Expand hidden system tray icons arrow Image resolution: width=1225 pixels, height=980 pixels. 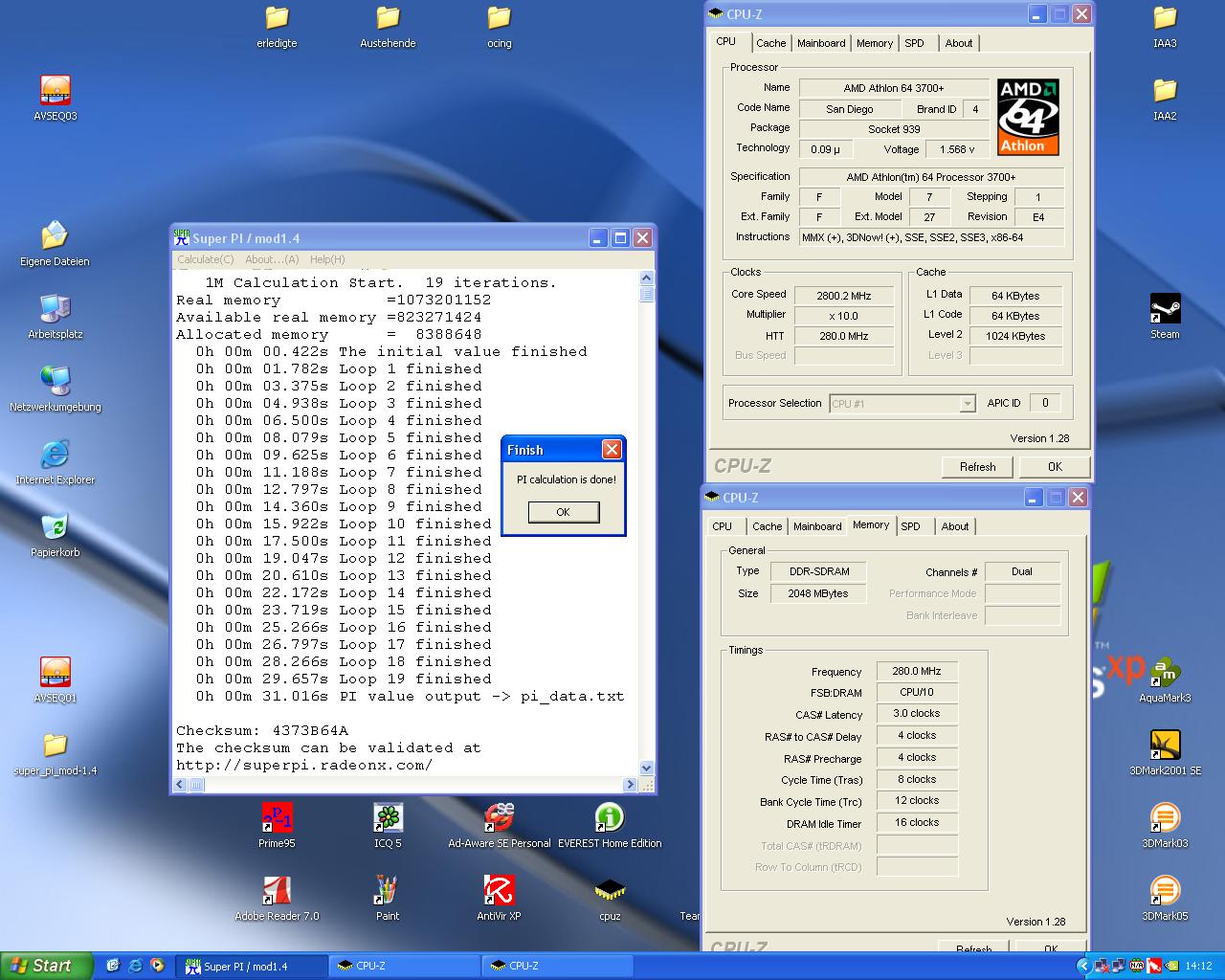(x=1083, y=966)
